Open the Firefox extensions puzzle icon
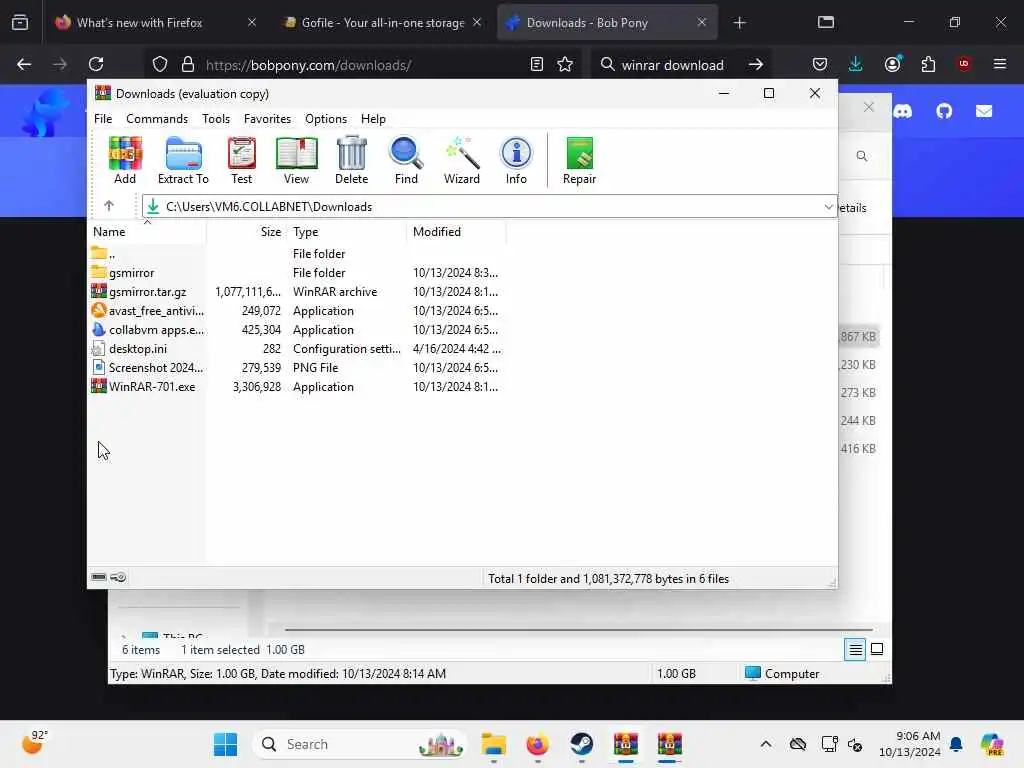The image size is (1024, 768). click(x=928, y=64)
